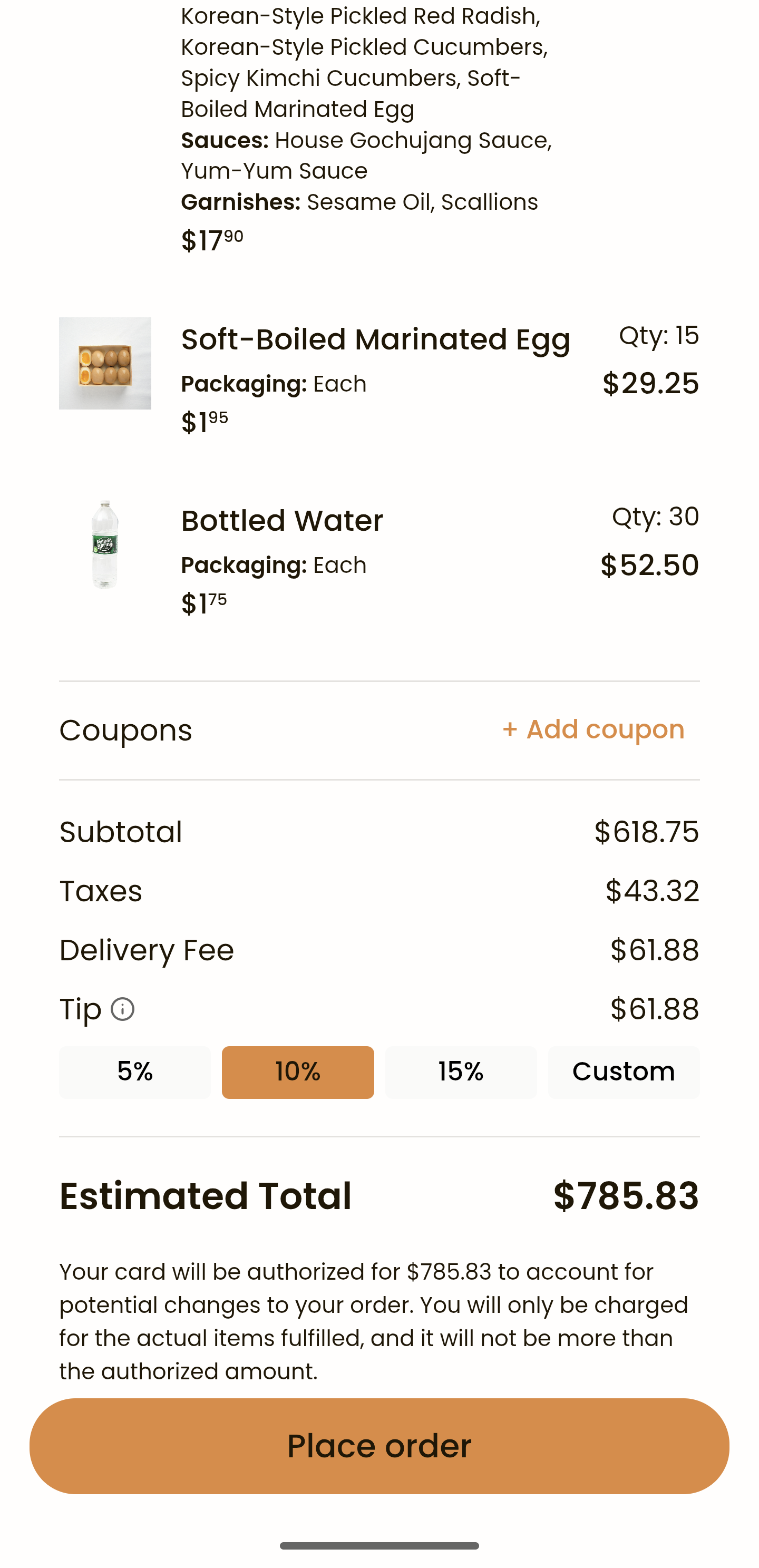
Task: Tap the Delivery Fee label
Action: click(147, 950)
